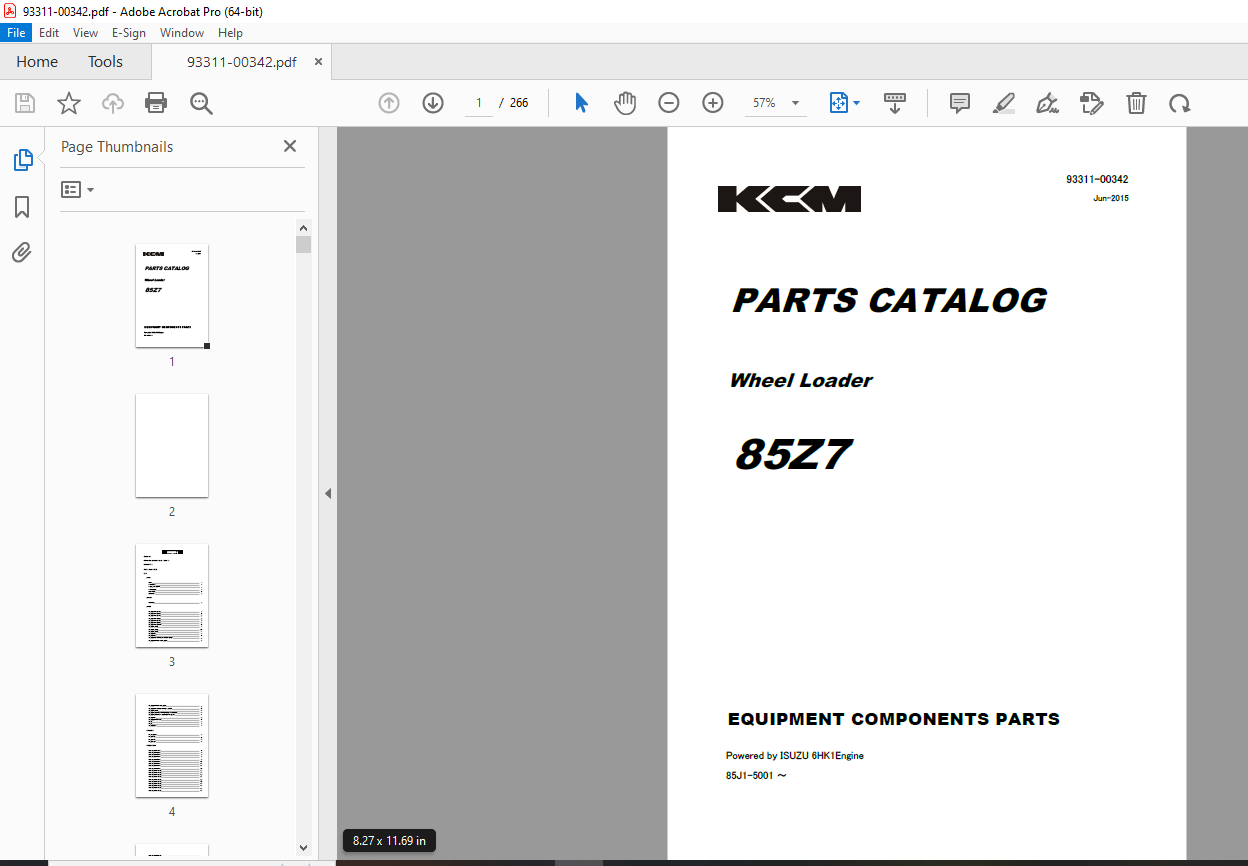Open the File menu
Viewport: 1248px width, 866px height.
pyautogui.click(x=17, y=33)
